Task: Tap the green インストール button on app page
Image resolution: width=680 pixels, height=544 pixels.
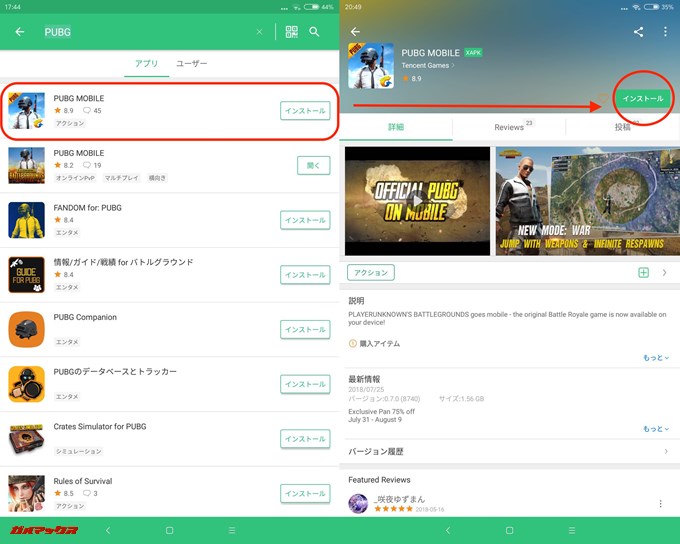Action: click(641, 99)
